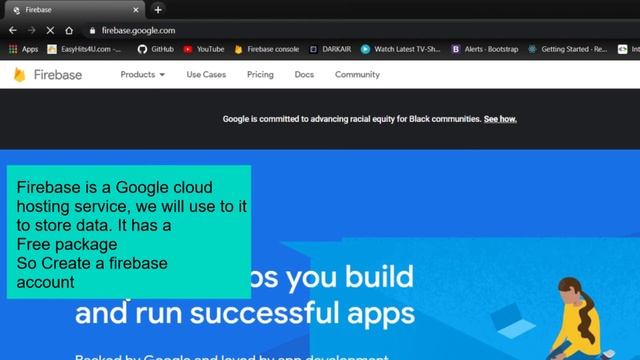Screen dimensions: 640x360
Task: Click the browser forward arrow
Action: click(x=31, y=30)
